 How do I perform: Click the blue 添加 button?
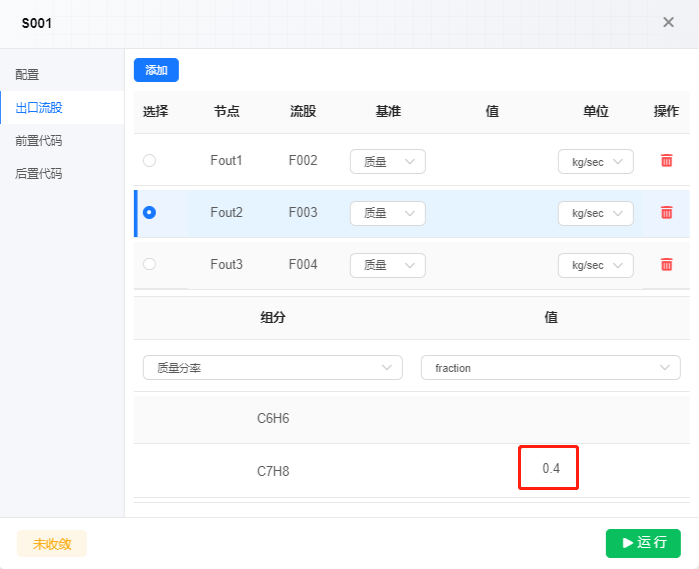156,70
